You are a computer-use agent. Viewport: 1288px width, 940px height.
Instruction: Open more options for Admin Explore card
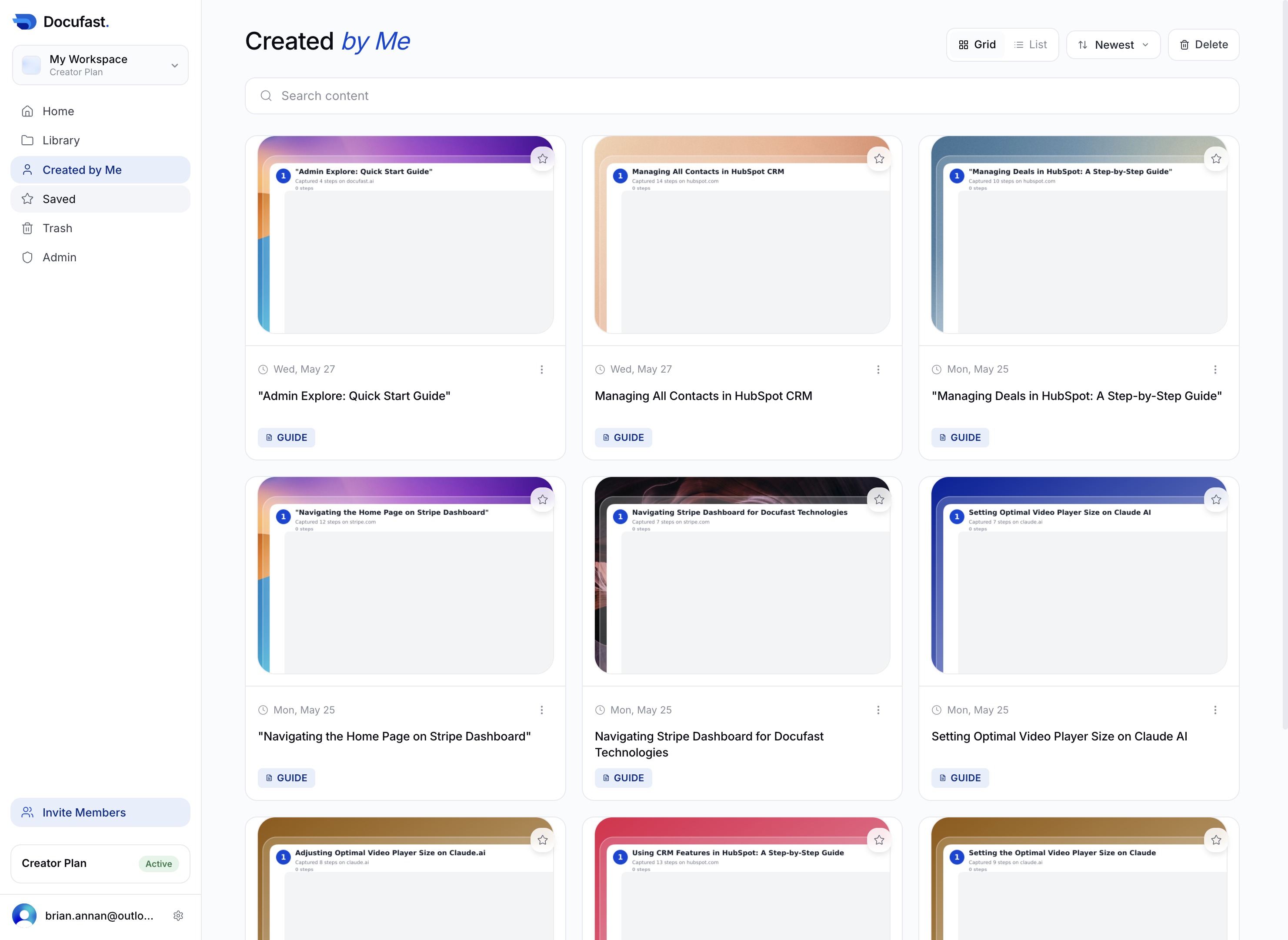(542, 370)
